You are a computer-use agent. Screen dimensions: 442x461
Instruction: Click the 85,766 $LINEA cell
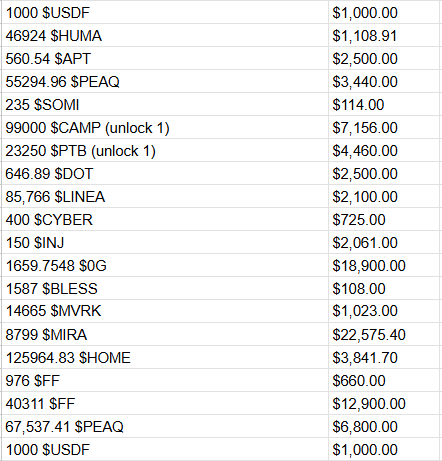coord(165,196)
